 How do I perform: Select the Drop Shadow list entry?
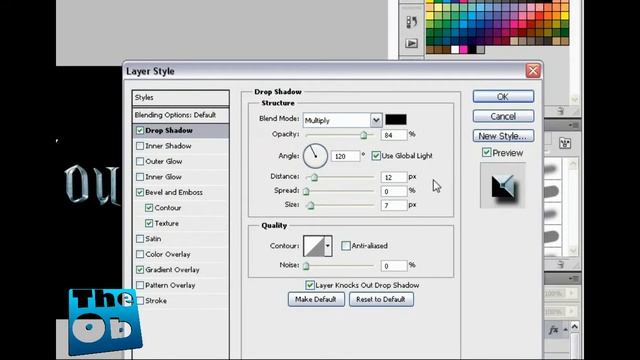coord(180,131)
